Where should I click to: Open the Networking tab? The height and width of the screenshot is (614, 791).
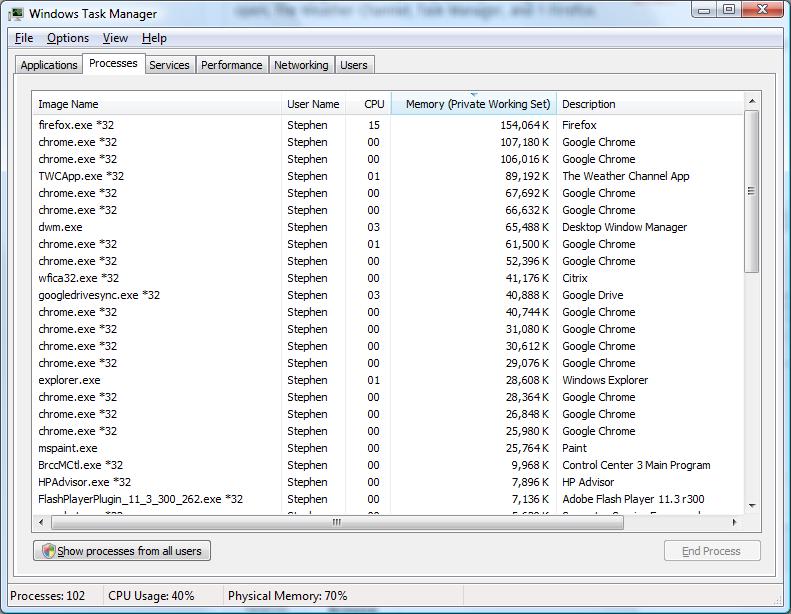click(301, 65)
